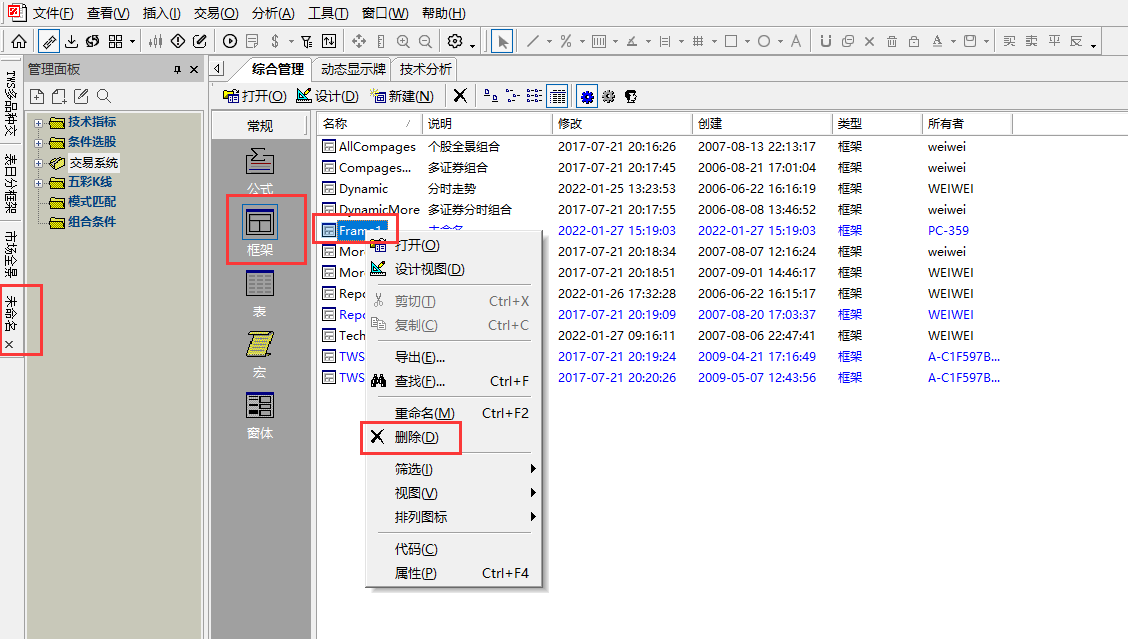1128x639 pixels.
Task: Switch to the 技术分析 tab
Action: (x=425, y=69)
